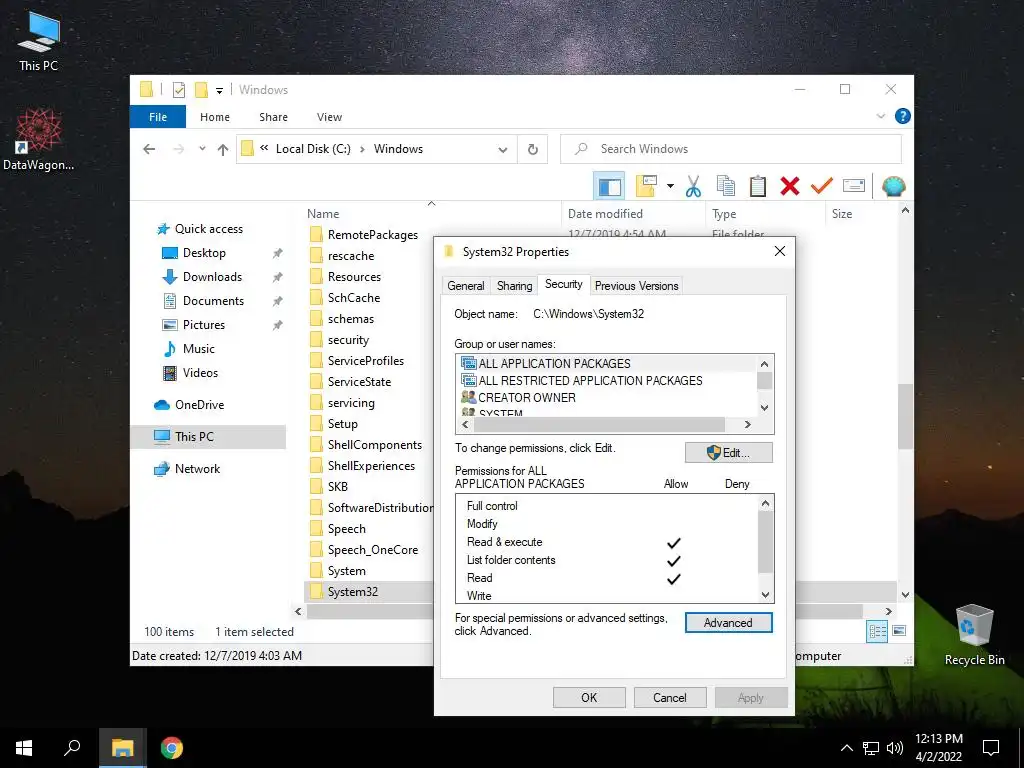
Task: Click OK in System32 Properties
Action: (589, 697)
